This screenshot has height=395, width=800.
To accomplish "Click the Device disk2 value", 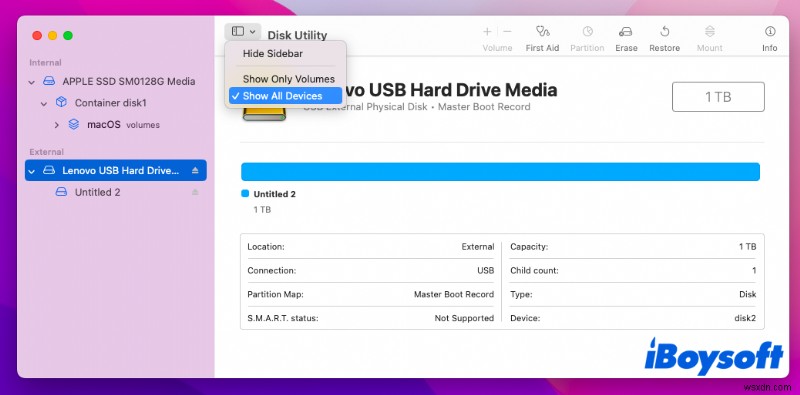I will tap(745, 318).
